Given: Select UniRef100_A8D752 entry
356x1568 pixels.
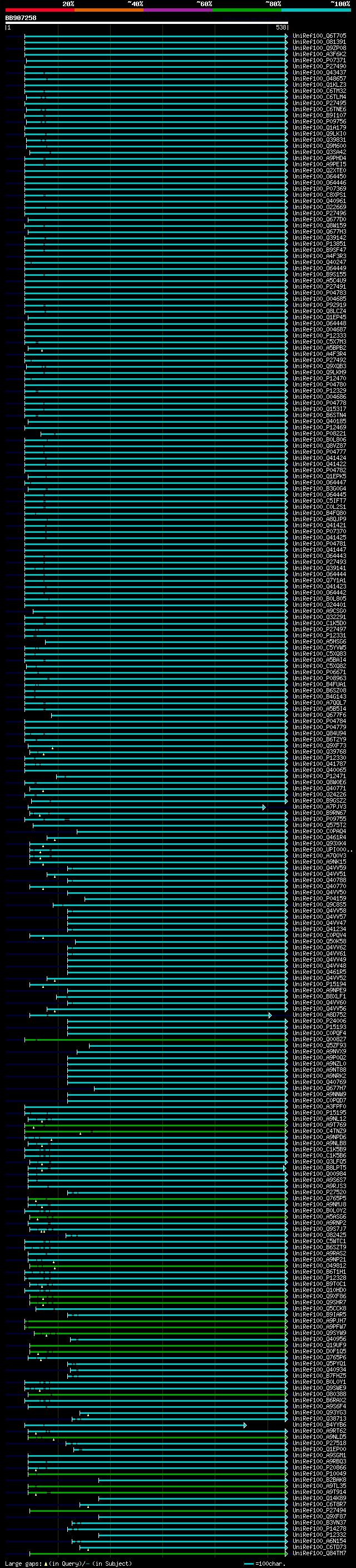Looking at the screenshot, I should (x=319, y=1015).
